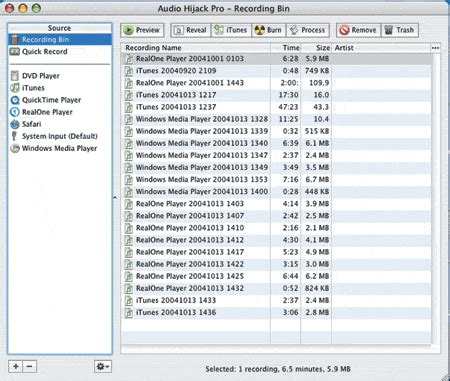Select recording iTunes 20041013 1433
450x381 pixels.
(277, 301)
